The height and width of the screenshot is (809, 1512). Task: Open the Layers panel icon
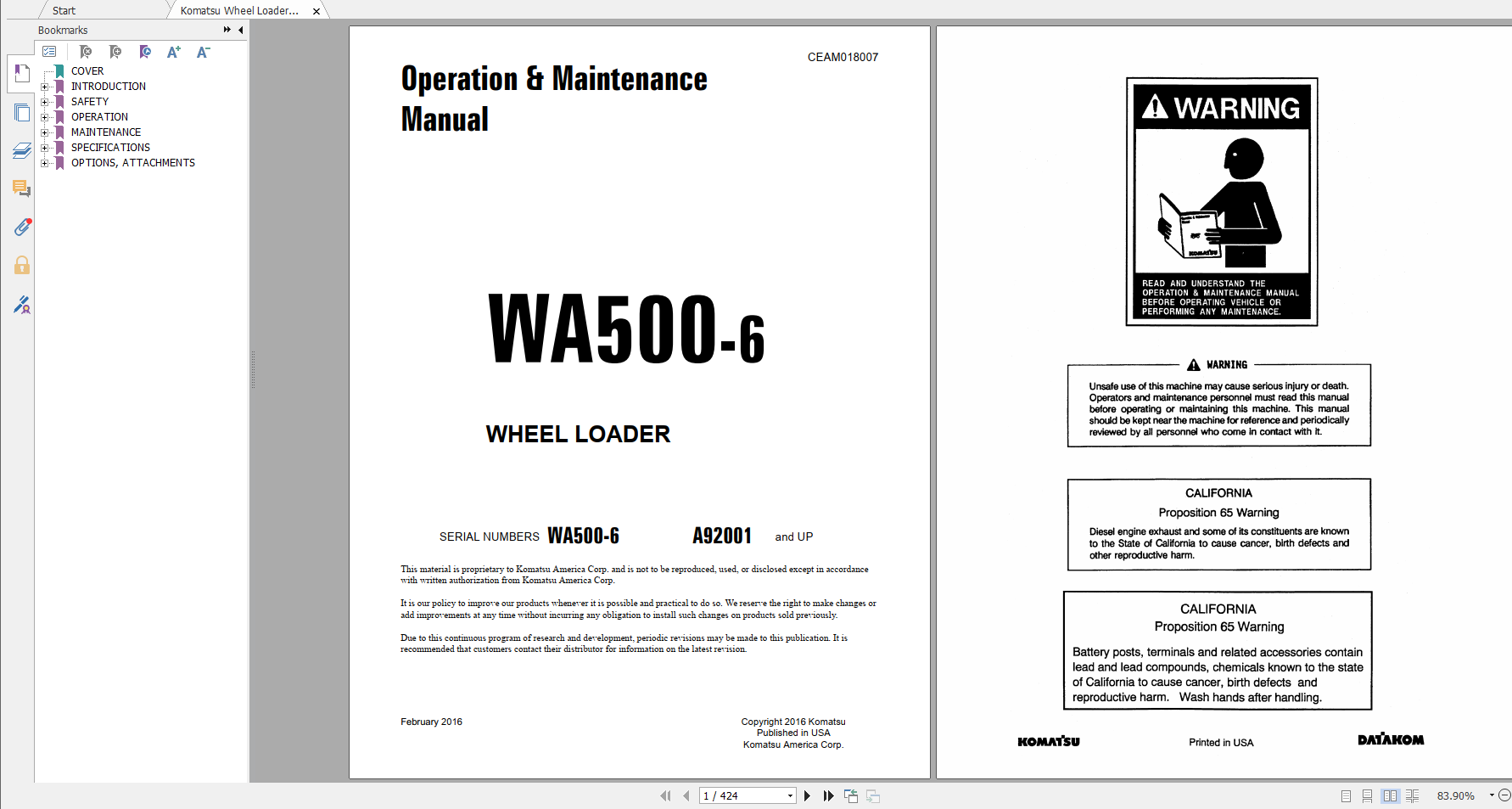22,151
